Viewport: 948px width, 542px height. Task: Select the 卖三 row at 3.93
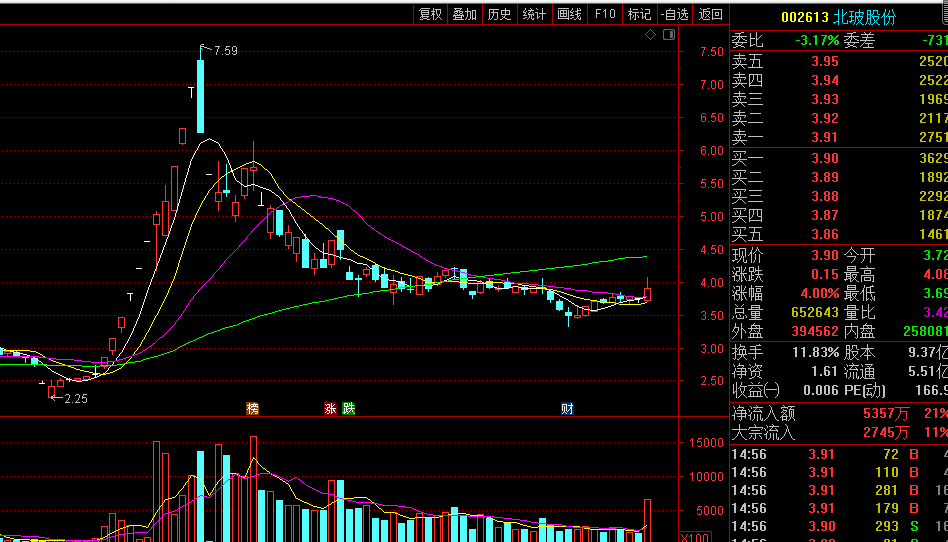coord(839,99)
